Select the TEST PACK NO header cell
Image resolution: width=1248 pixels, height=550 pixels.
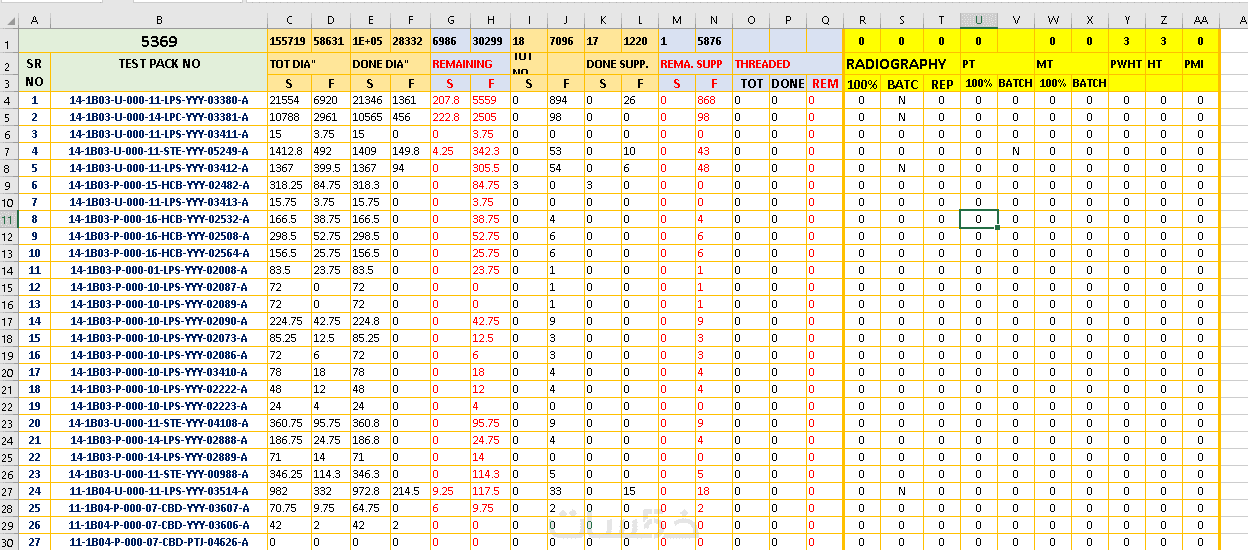(x=158, y=63)
